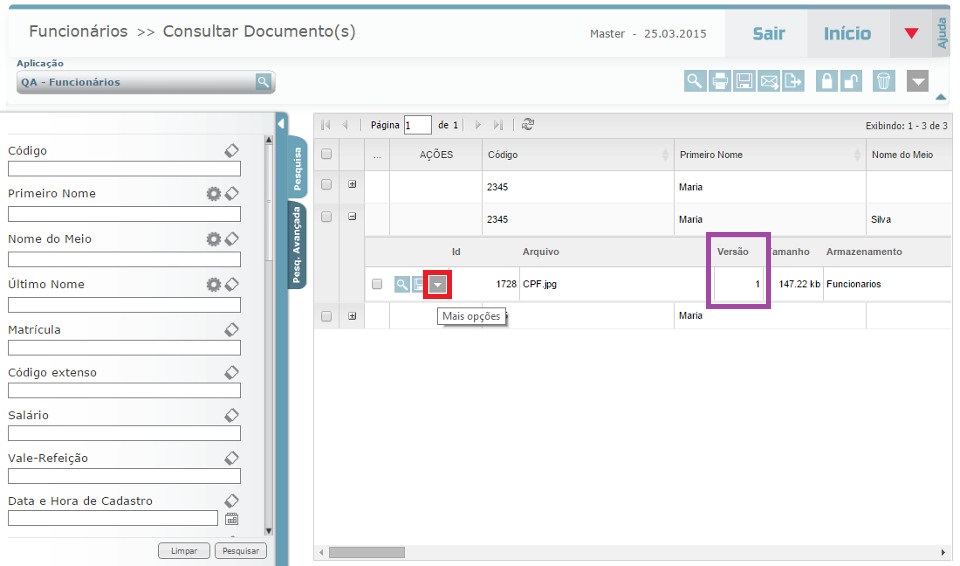The width and height of the screenshot is (960, 566).
Task: Click the print icon in top toolbar
Action: 720,82
